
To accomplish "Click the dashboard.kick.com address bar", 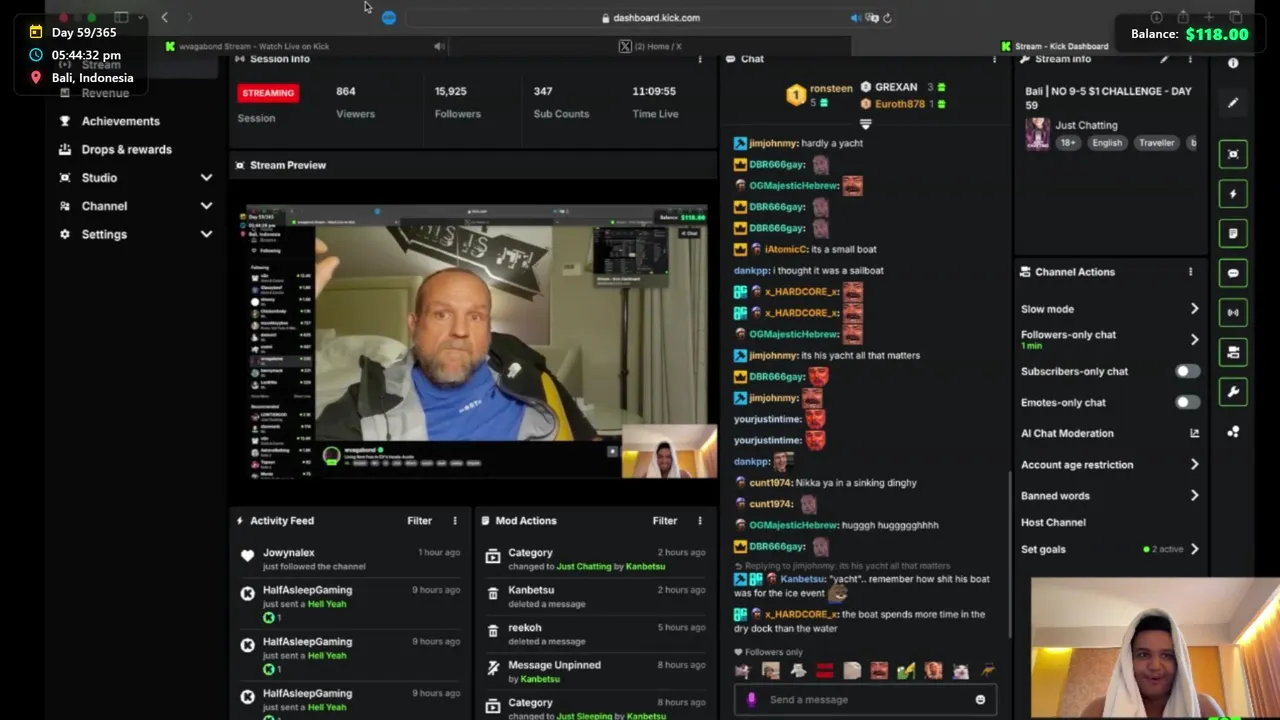I will point(650,17).
